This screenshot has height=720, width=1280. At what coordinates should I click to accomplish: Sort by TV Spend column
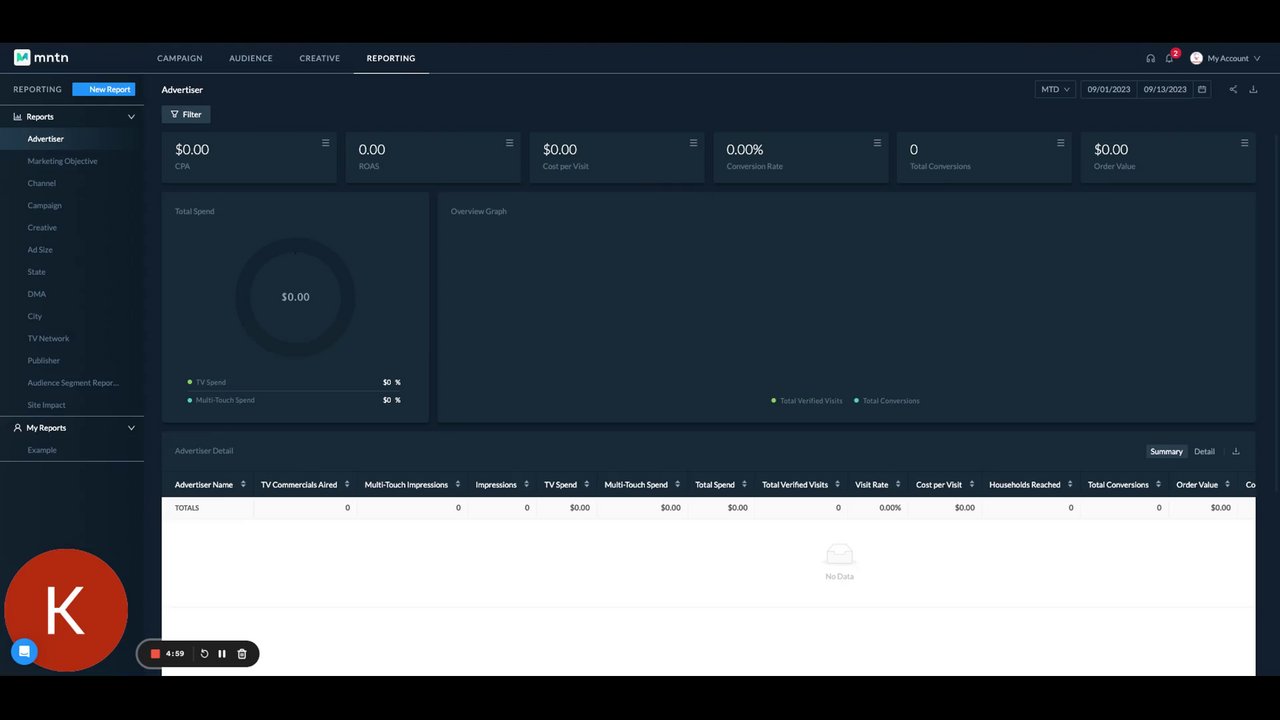[x=587, y=485]
